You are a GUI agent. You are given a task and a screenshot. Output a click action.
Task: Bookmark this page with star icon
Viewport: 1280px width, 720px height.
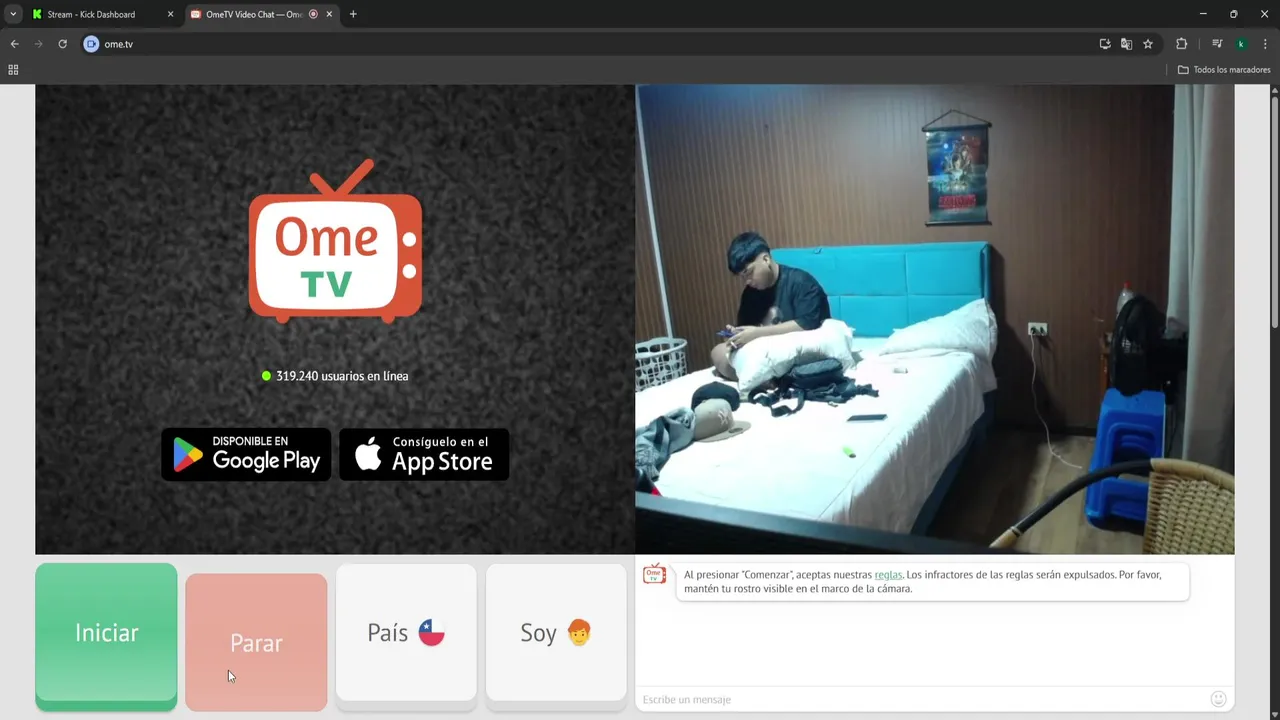click(x=1148, y=44)
